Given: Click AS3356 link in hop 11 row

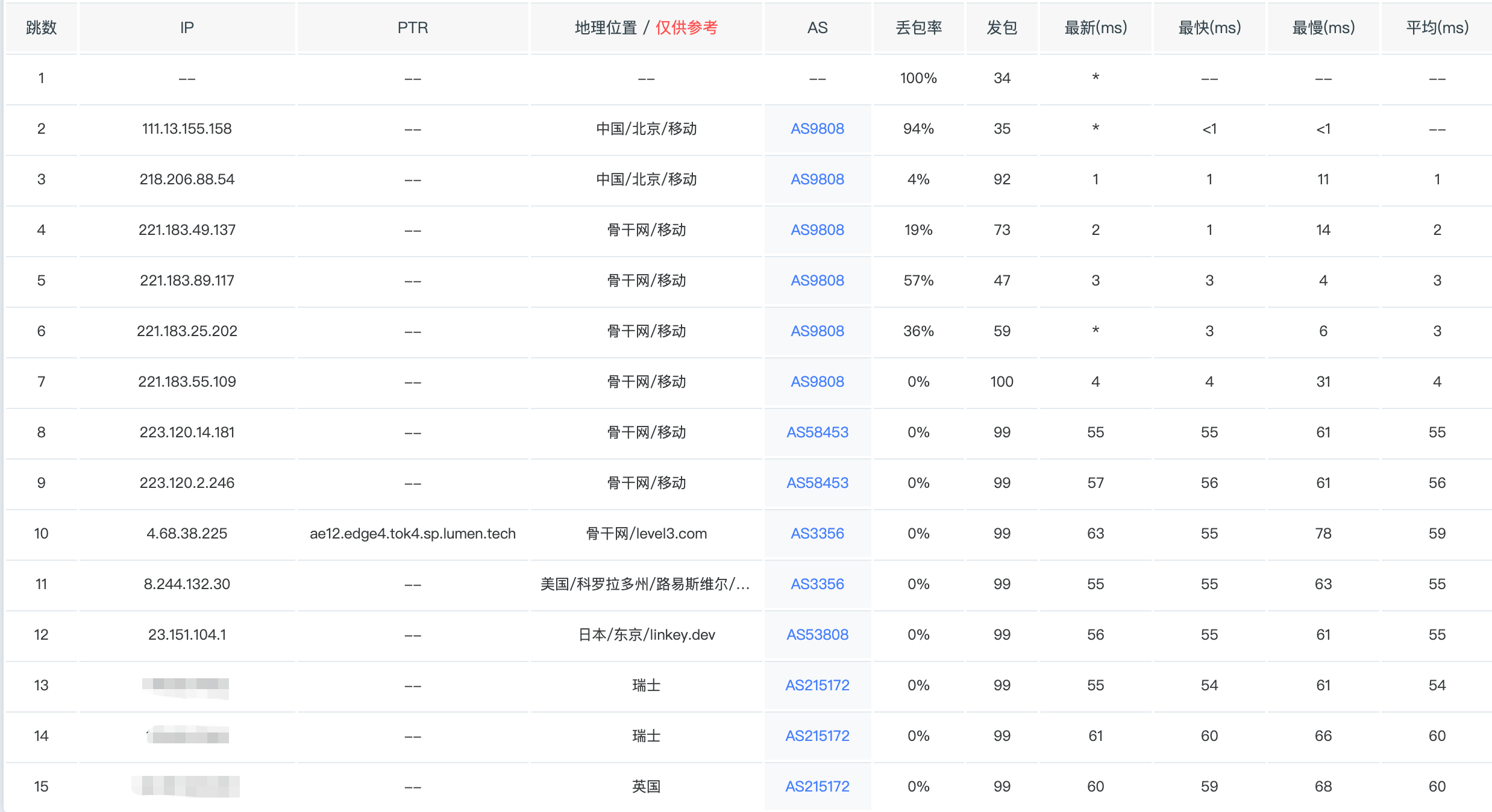Looking at the screenshot, I should 817,584.
